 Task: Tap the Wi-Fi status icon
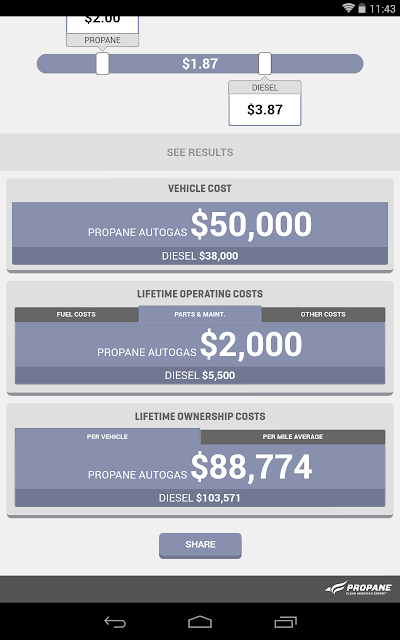348,8
